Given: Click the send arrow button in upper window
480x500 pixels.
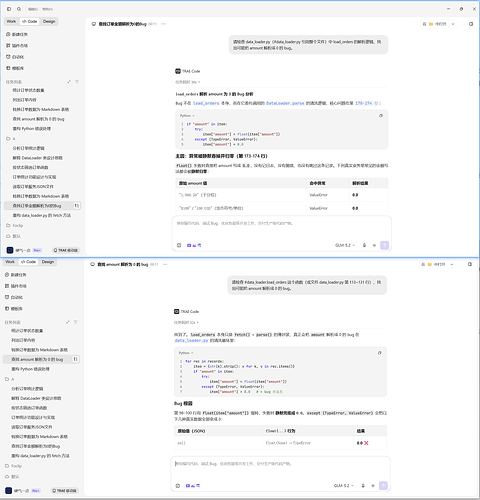Looking at the screenshot, I should coord(384,245).
